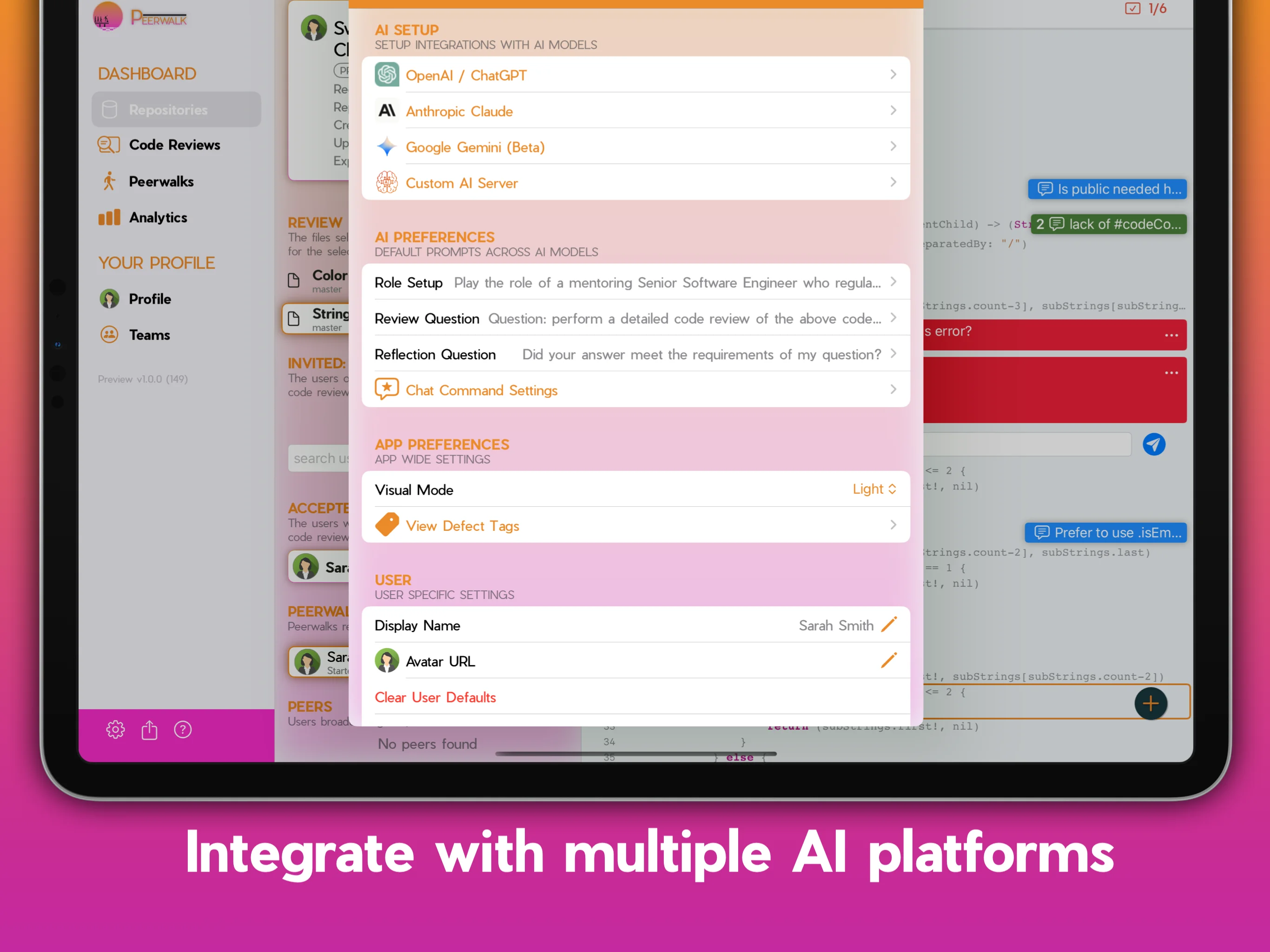The width and height of the screenshot is (1270, 952).
Task: Change Visual Mode via the Light dropdown
Action: coord(874,489)
